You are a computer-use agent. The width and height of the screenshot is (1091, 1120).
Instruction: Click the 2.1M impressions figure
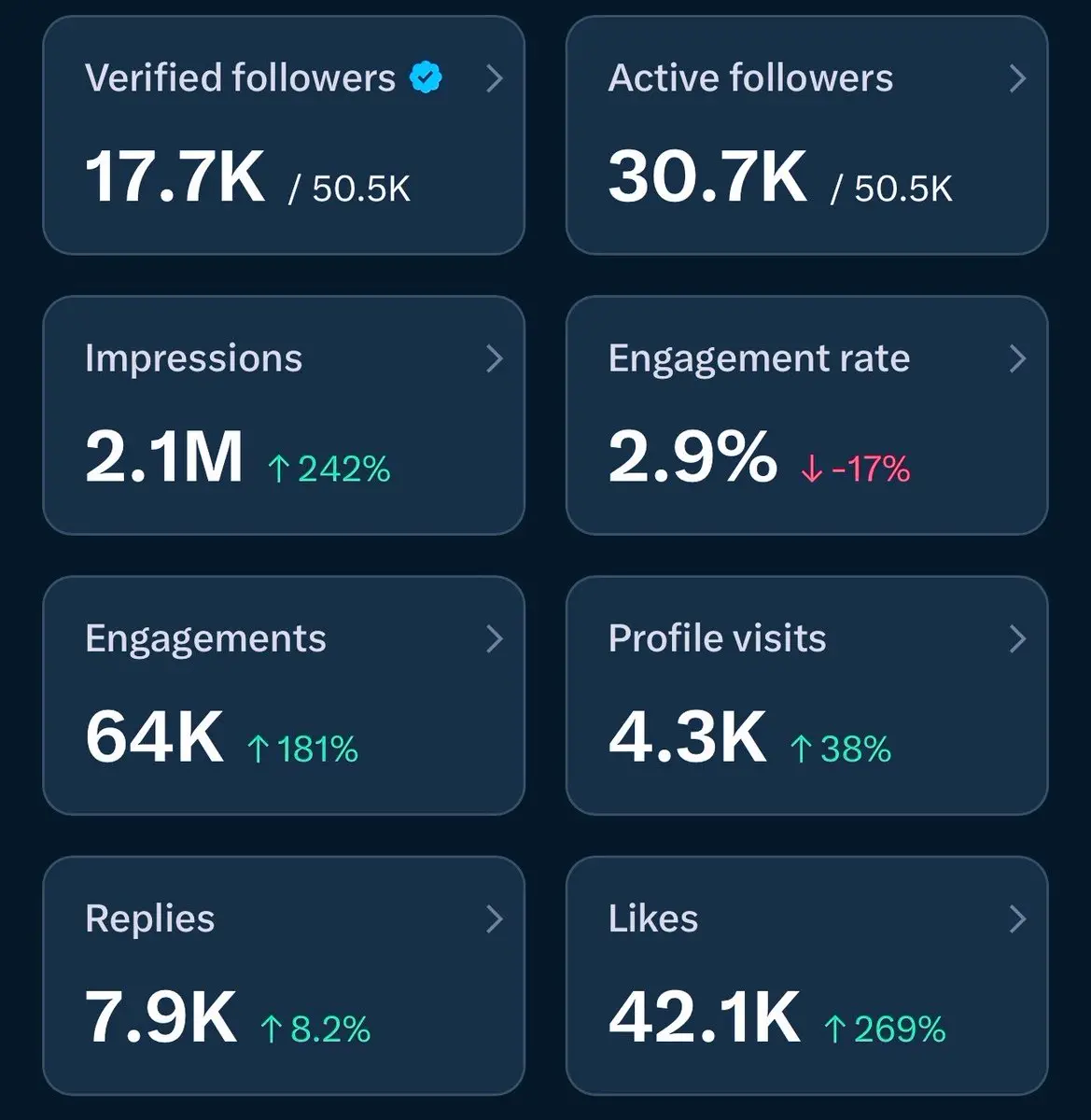click(164, 456)
